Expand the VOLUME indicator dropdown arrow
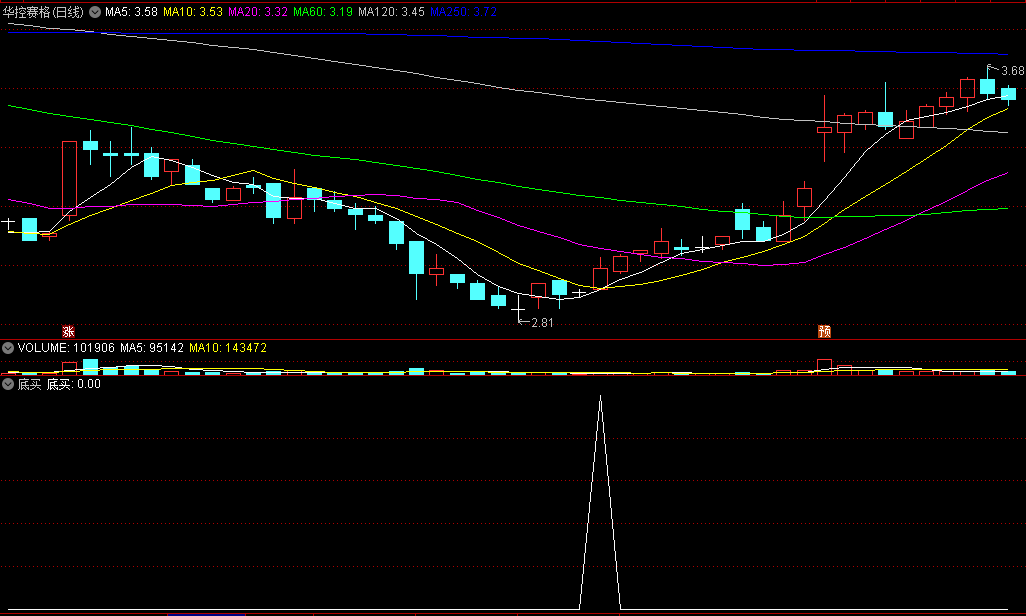1026x616 pixels. point(8,348)
